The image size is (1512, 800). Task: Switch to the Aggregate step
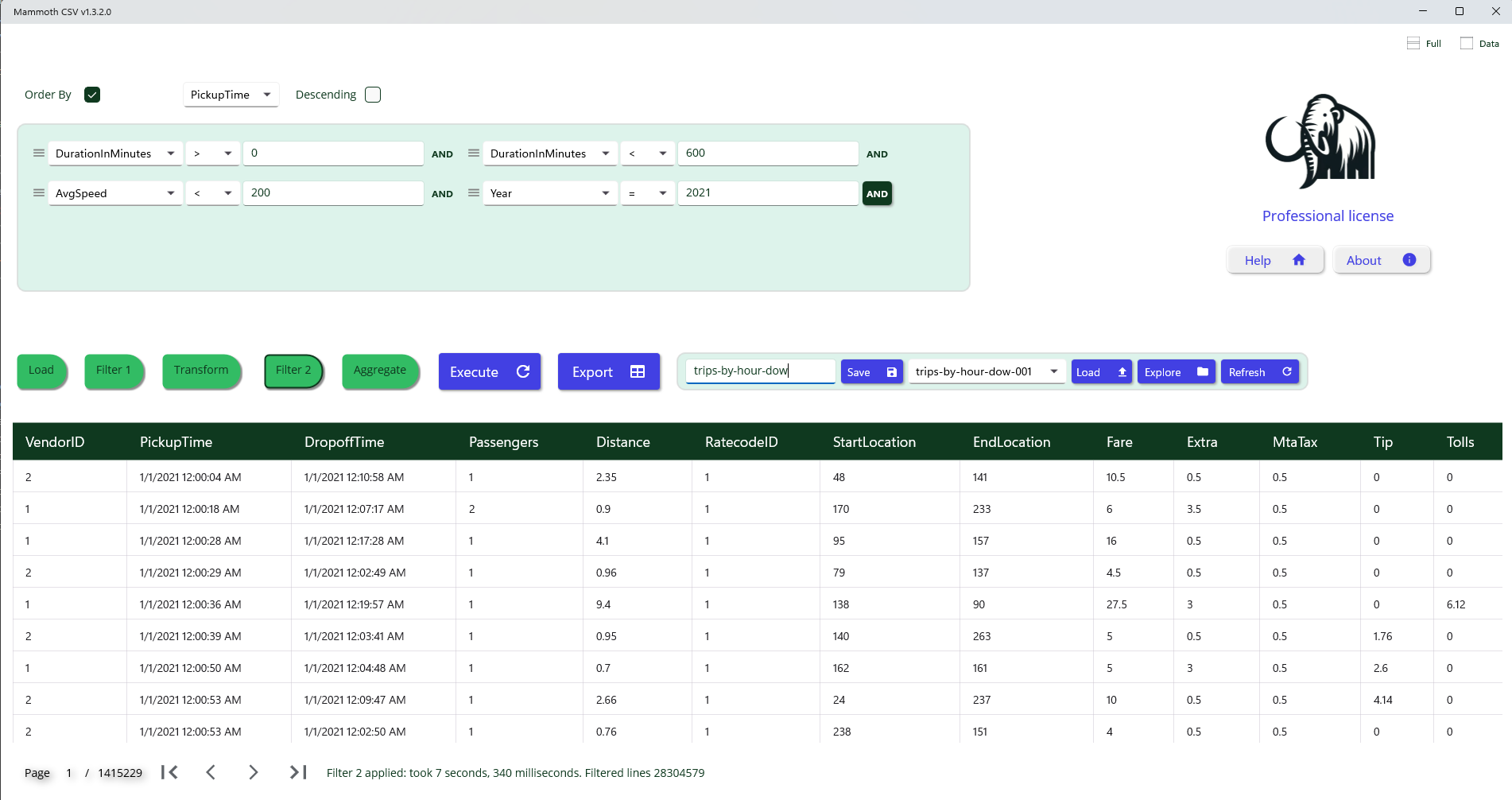[x=380, y=371]
